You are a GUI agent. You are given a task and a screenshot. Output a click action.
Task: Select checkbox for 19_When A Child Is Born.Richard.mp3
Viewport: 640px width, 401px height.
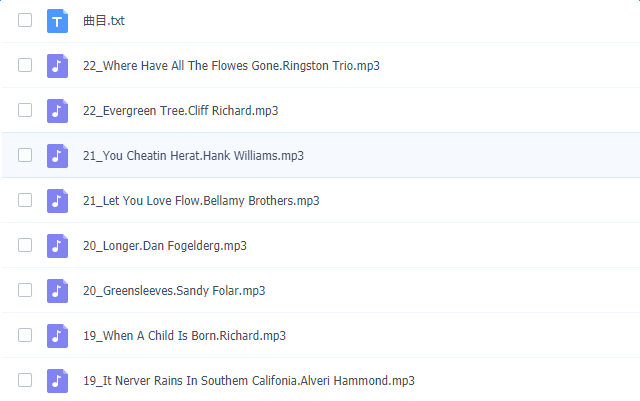(25, 335)
